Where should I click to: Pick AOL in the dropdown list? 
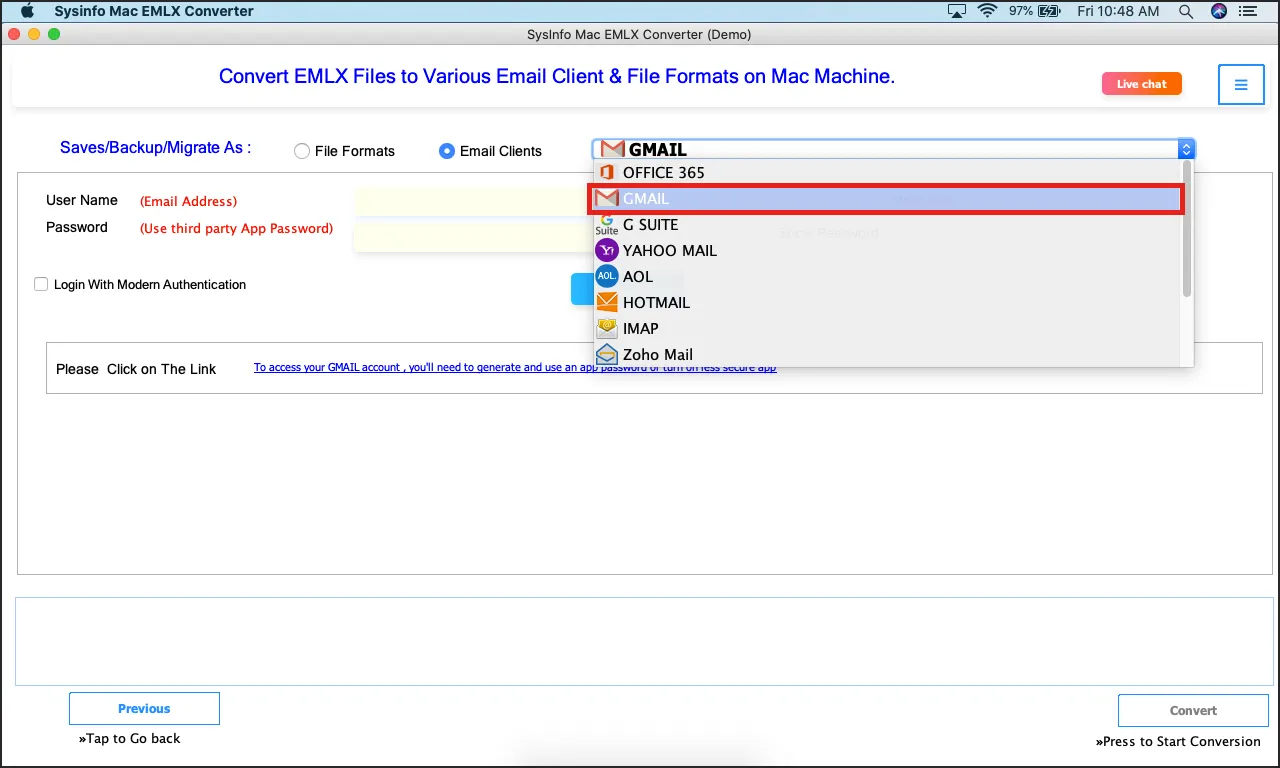[886, 277]
